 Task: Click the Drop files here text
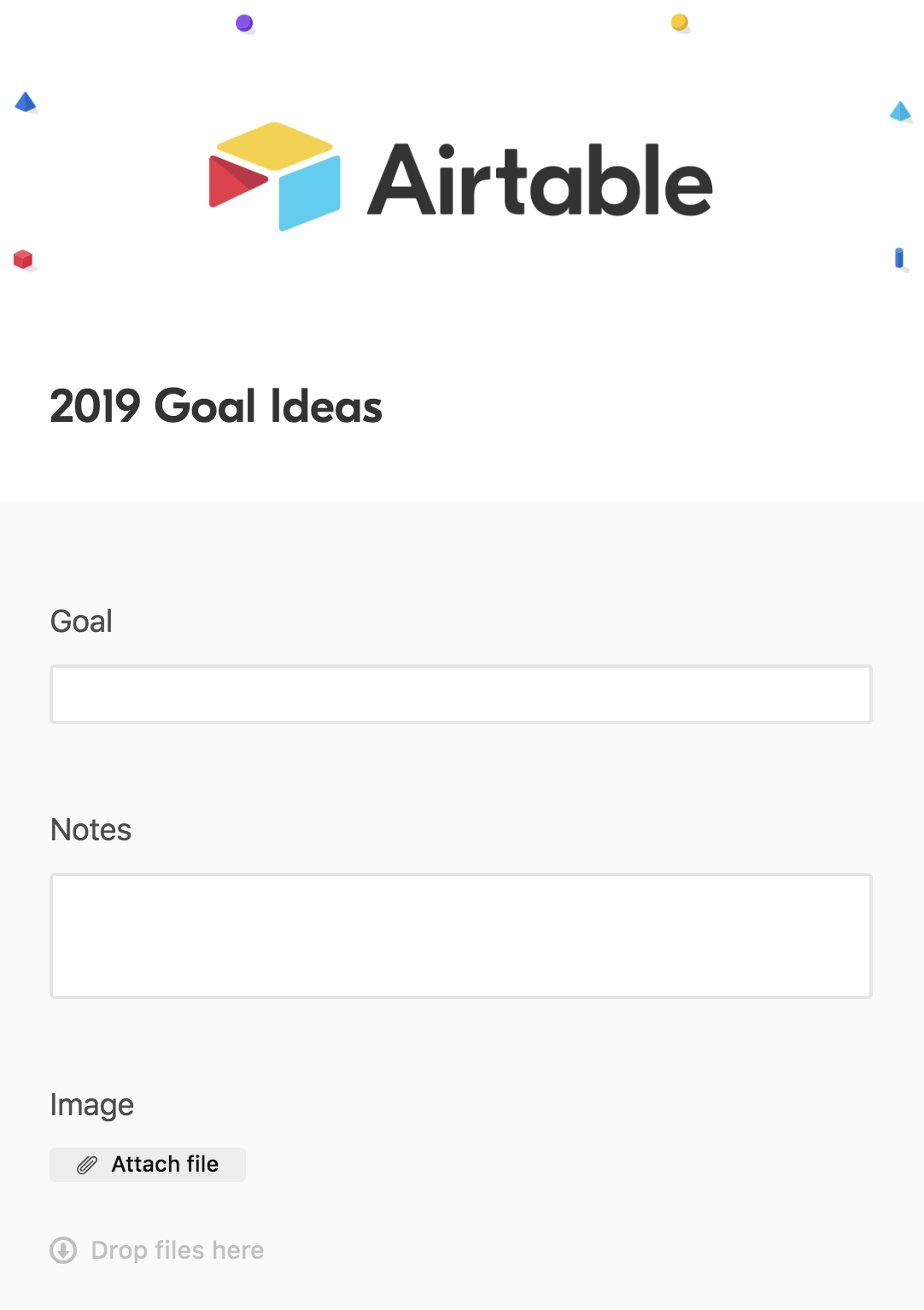click(178, 1250)
